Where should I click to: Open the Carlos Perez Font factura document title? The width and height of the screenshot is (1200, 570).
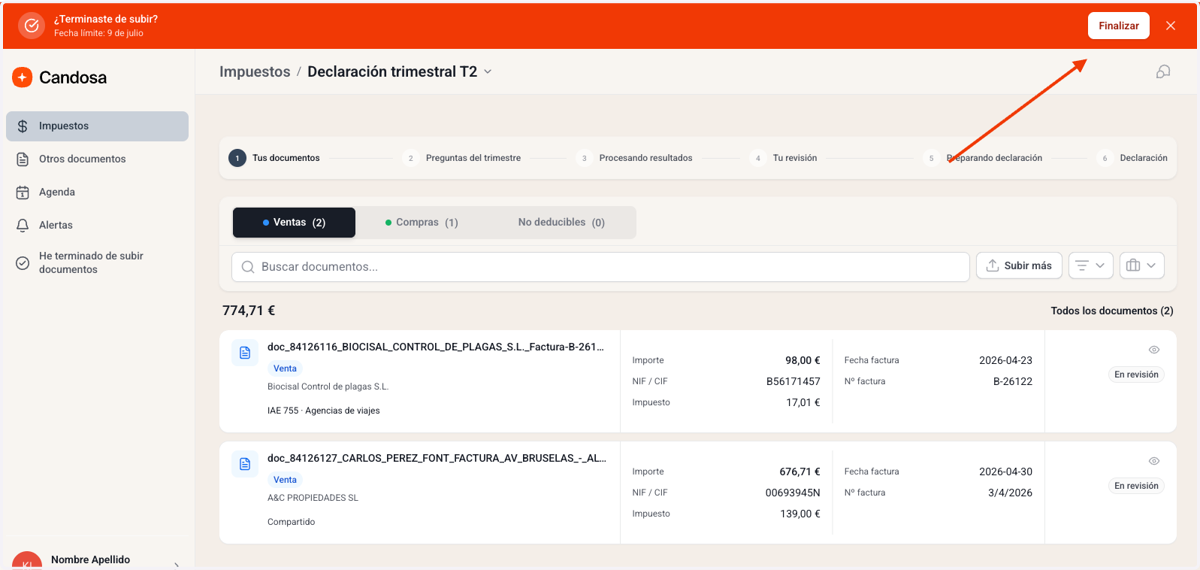tap(436, 458)
